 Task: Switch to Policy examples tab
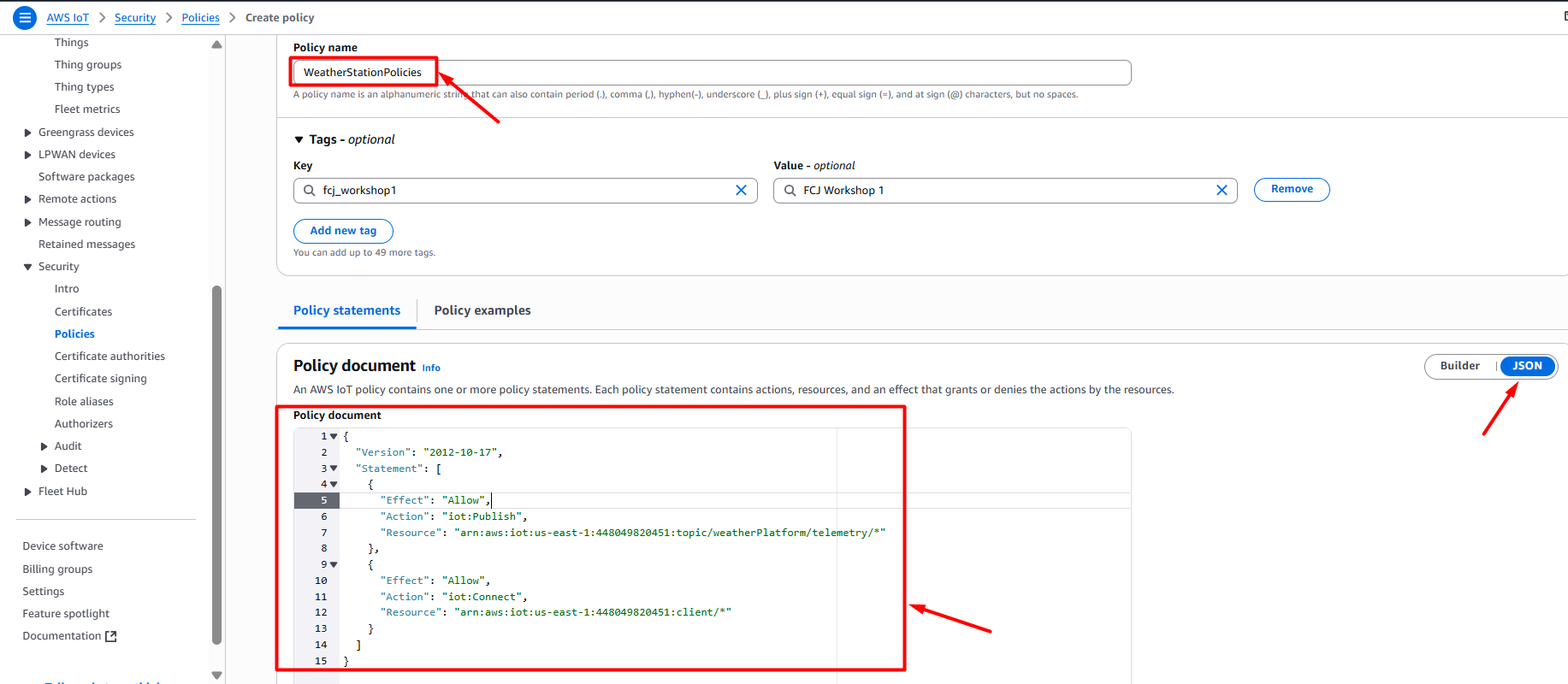point(482,310)
